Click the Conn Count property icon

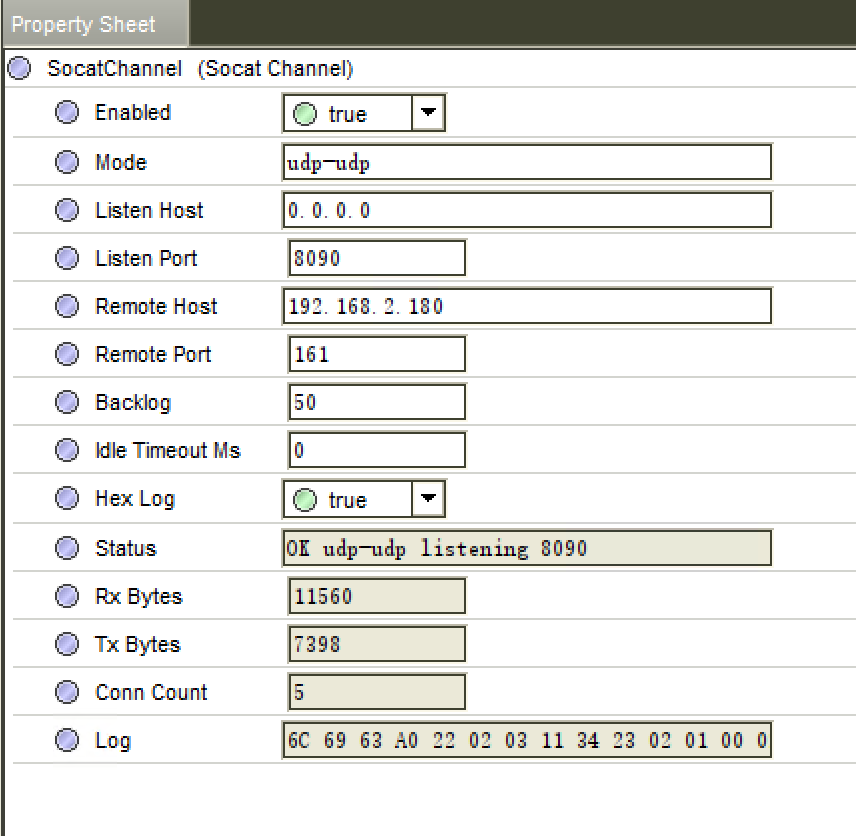click(x=67, y=692)
